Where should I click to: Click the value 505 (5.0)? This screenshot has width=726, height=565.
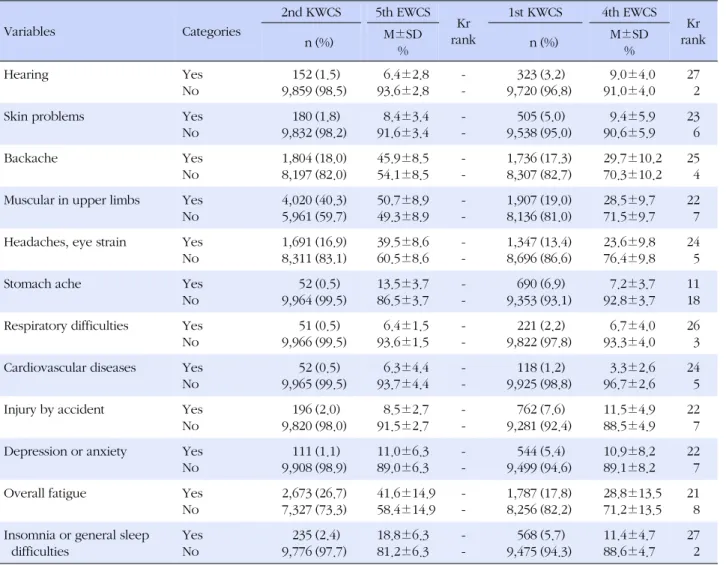(541, 116)
